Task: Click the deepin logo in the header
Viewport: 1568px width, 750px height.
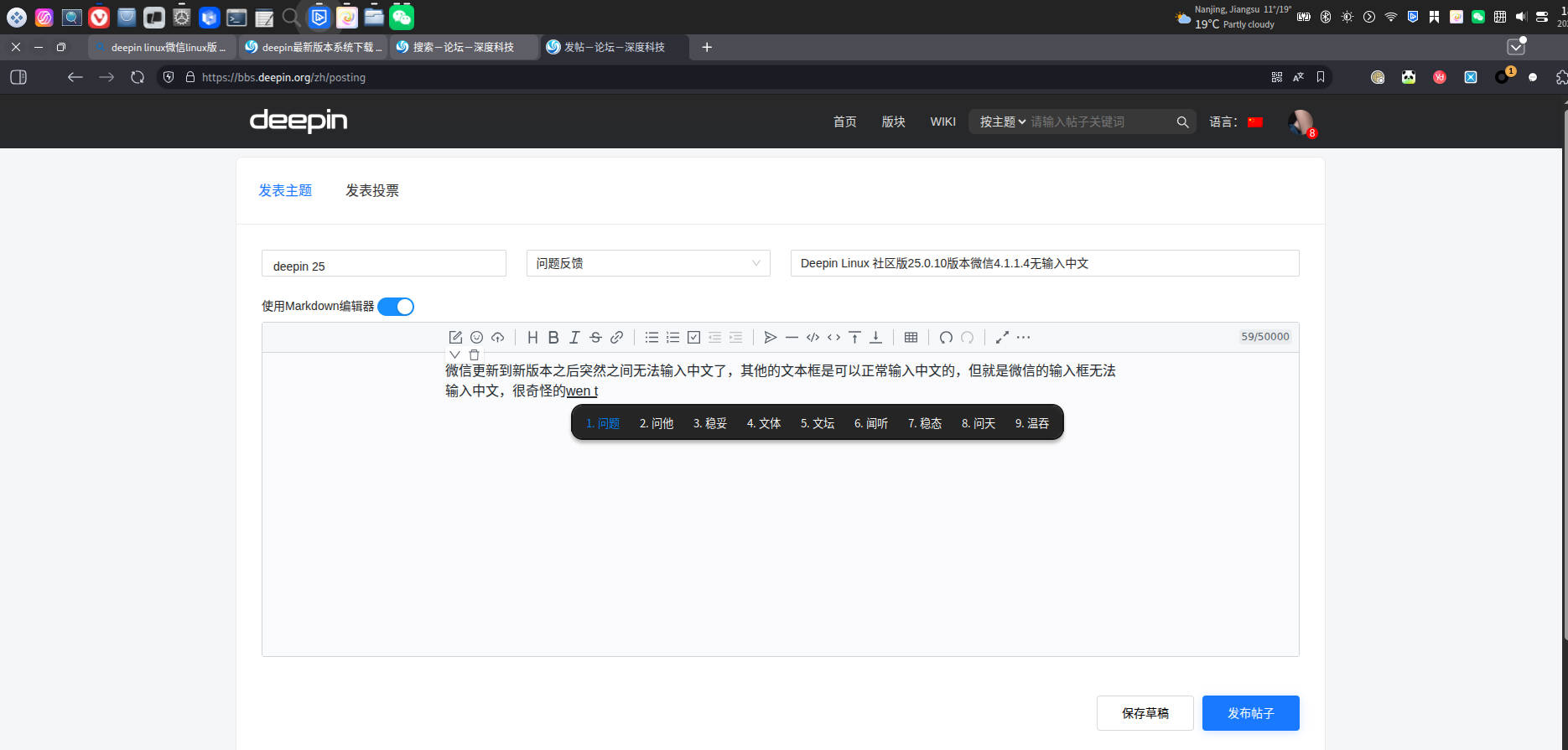Action: coord(299,121)
